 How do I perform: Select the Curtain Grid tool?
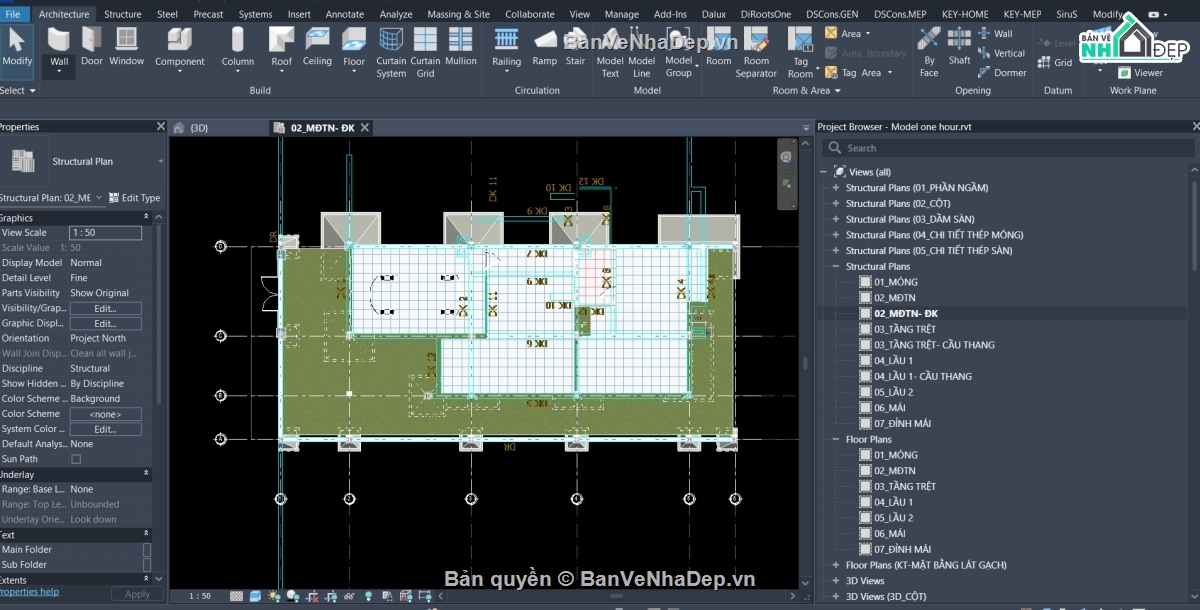pyautogui.click(x=425, y=52)
